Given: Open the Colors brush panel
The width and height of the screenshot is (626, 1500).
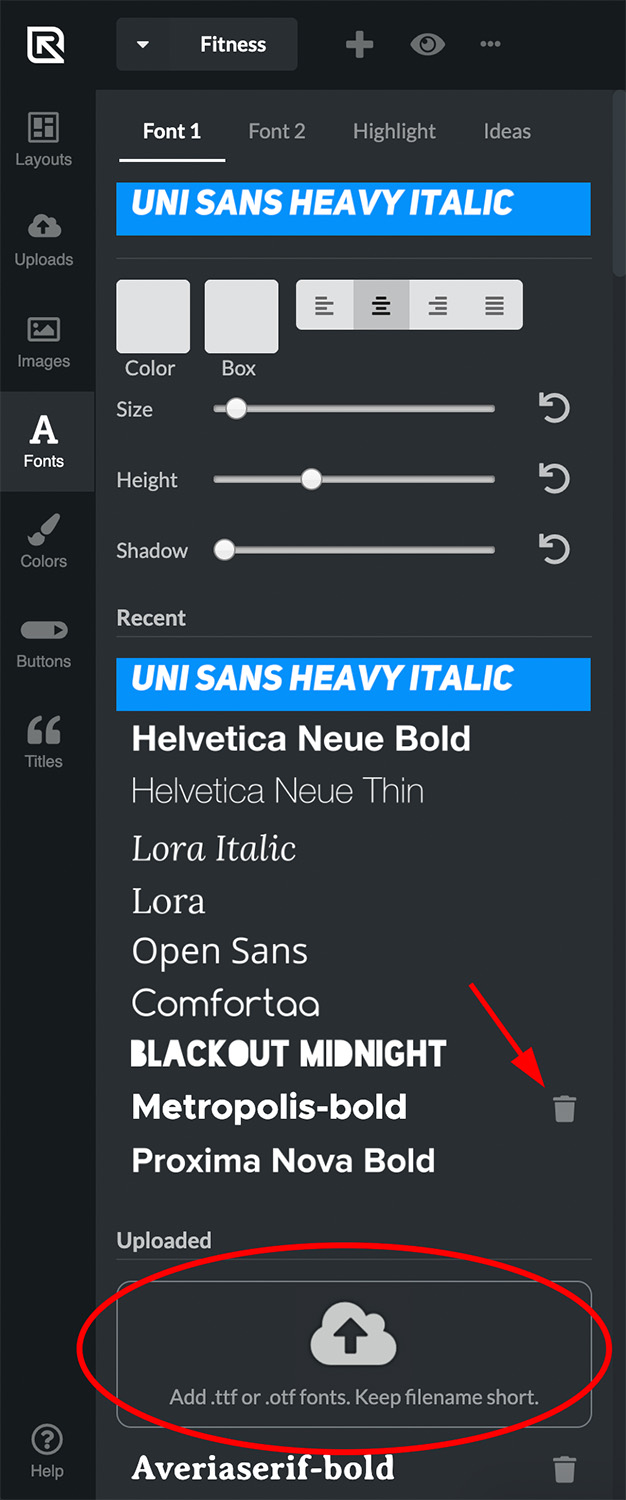Looking at the screenshot, I should (43, 541).
